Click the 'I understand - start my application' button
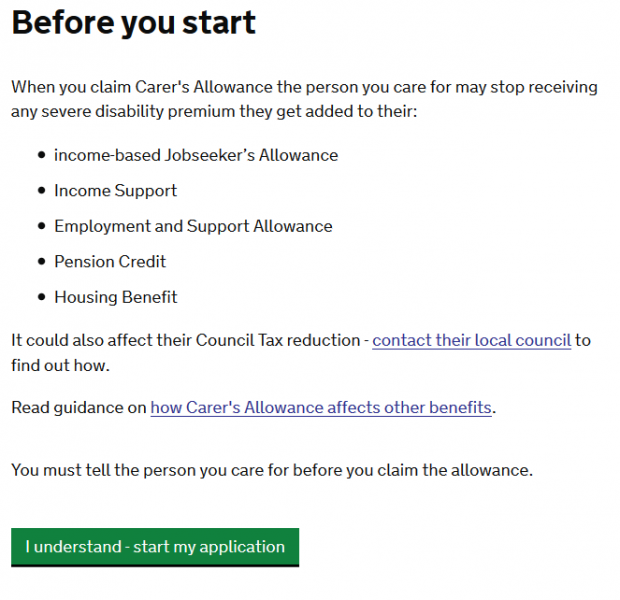This screenshot has height=600, width=620. [x=155, y=547]
